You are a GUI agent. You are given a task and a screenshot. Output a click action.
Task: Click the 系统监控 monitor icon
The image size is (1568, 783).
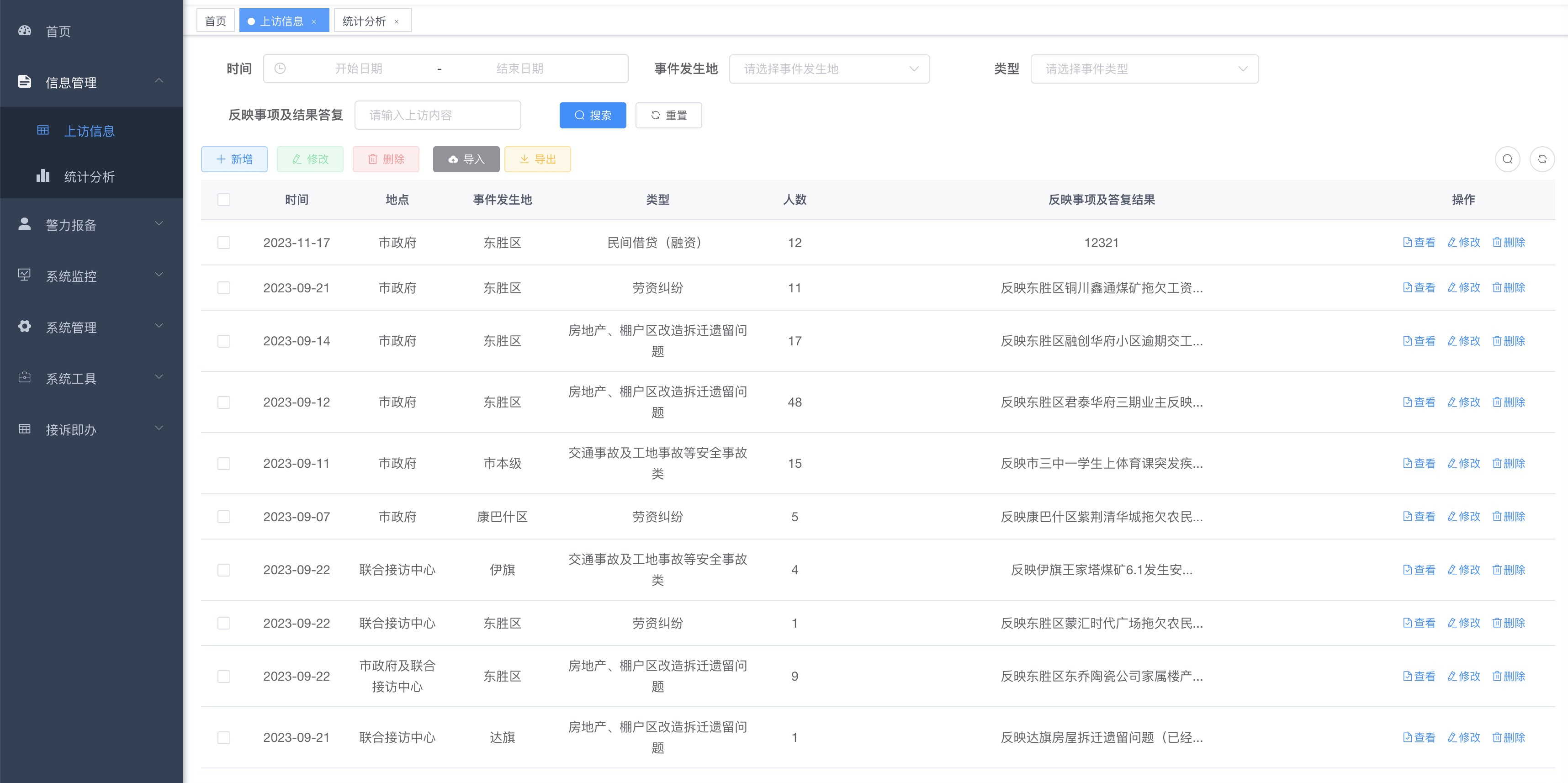24,275
